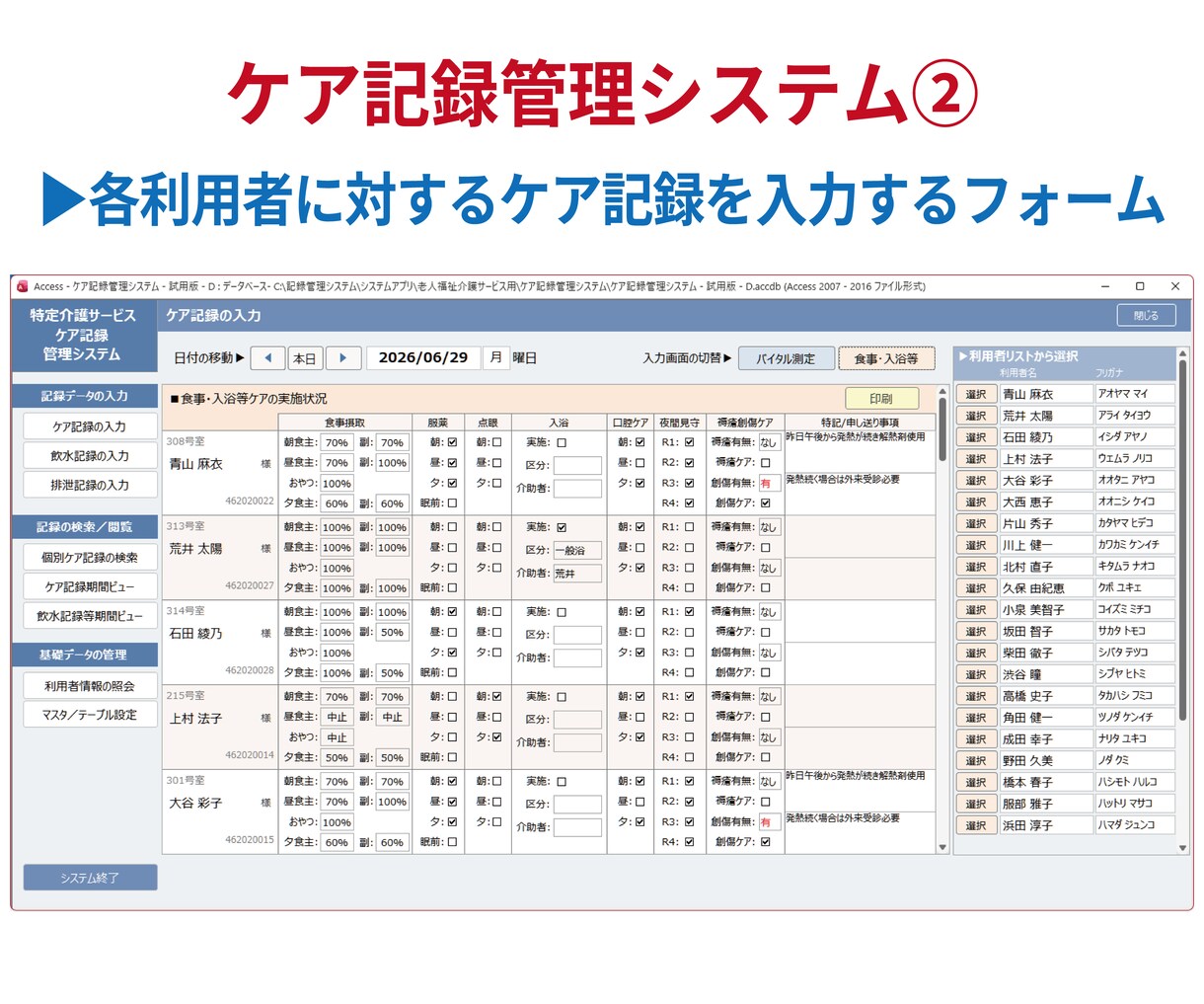Click 選択 beside 渋谷 瞳
Image resolution: width=1204 pixels, height=1004 pixels.
pyautogui.click(x=976, y=674)
